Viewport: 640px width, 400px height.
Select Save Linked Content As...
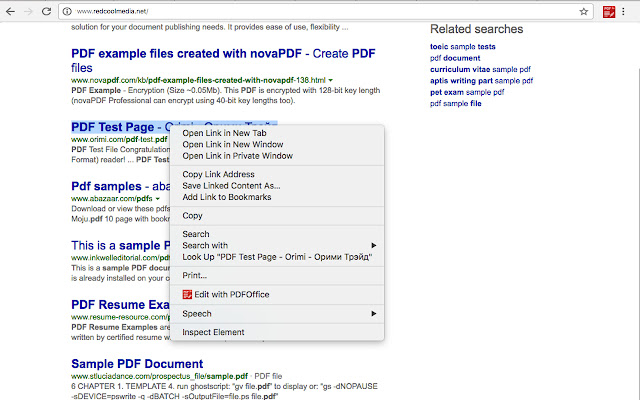(x=231, y=186)
